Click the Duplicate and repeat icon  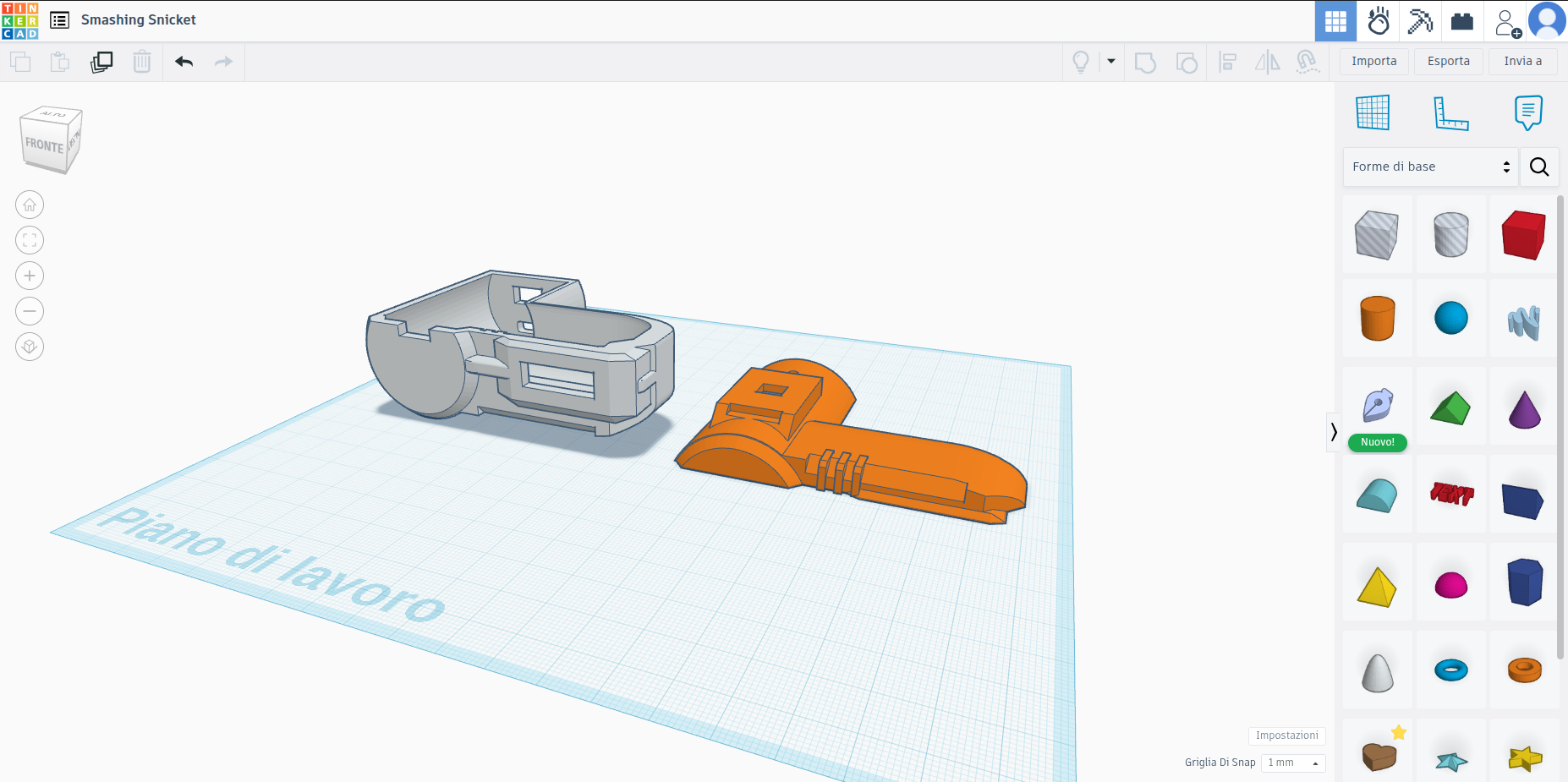tap(101, 62)
